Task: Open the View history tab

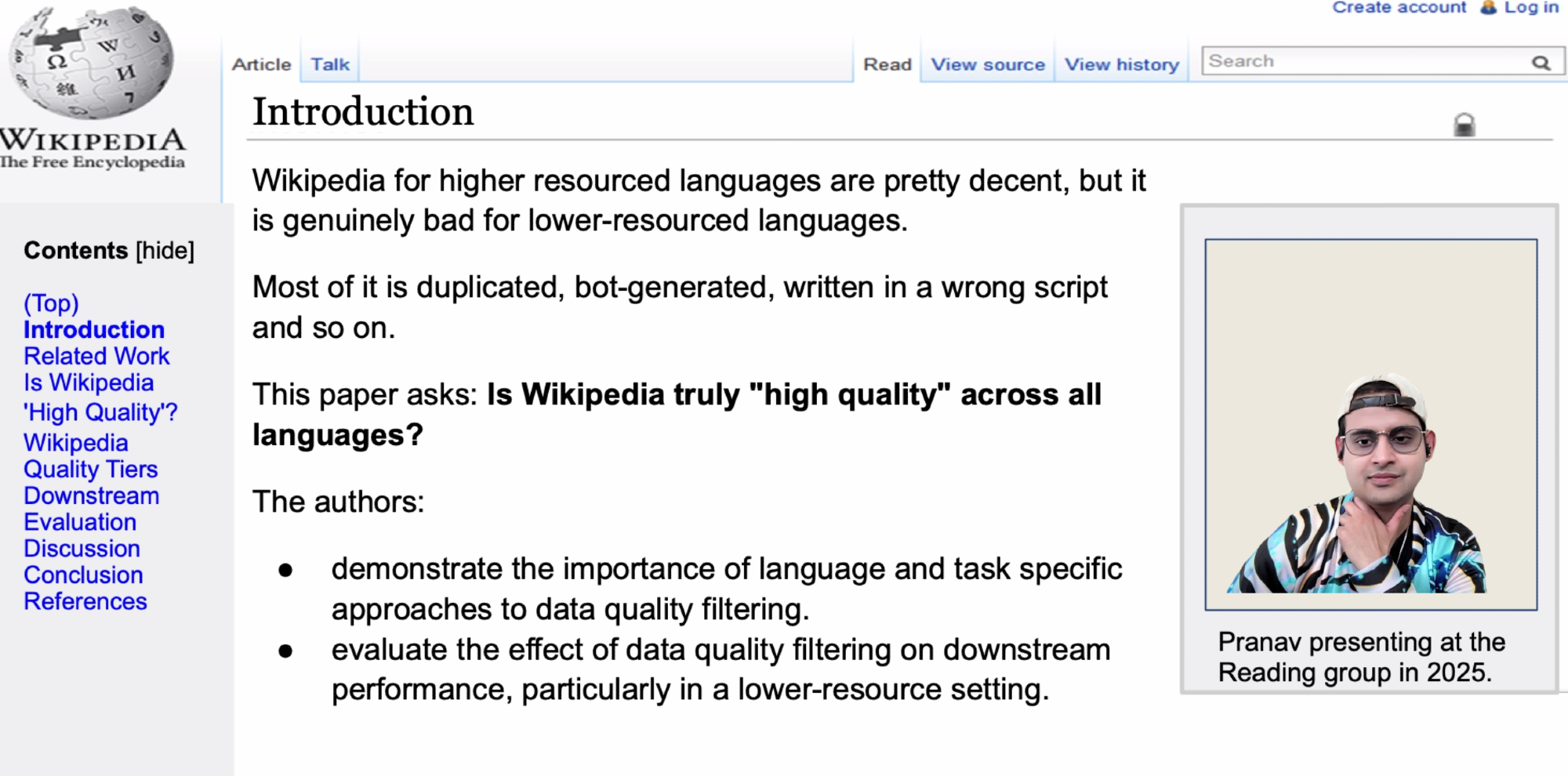Action: pos(1121,64)
